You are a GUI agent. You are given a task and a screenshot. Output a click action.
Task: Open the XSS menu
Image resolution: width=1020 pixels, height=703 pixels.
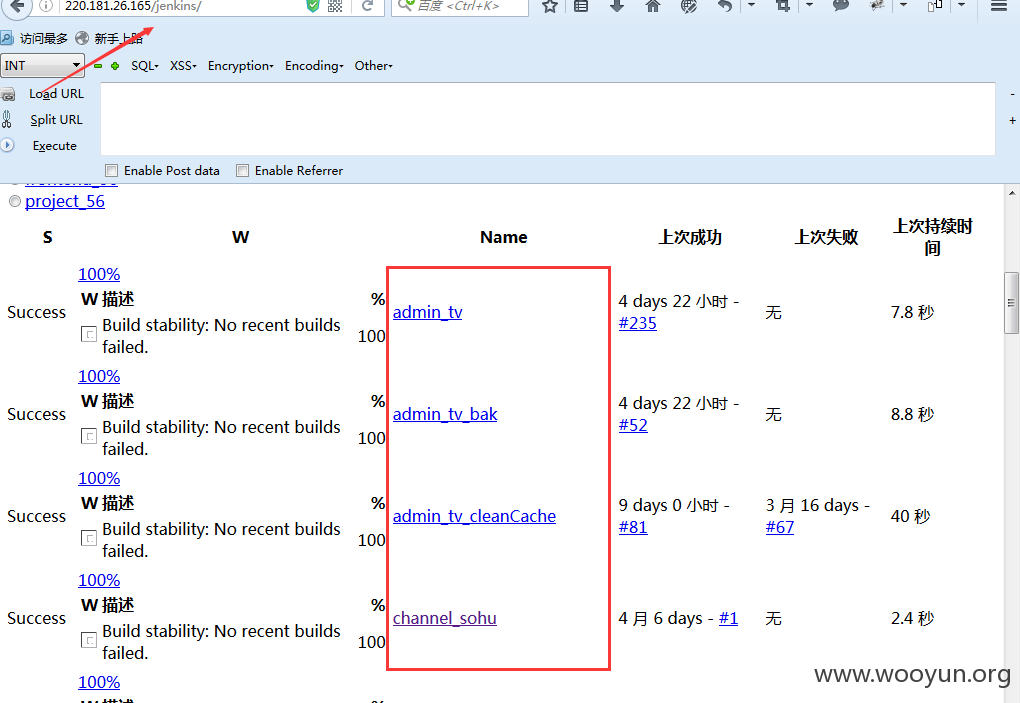(x=183, y=66)
